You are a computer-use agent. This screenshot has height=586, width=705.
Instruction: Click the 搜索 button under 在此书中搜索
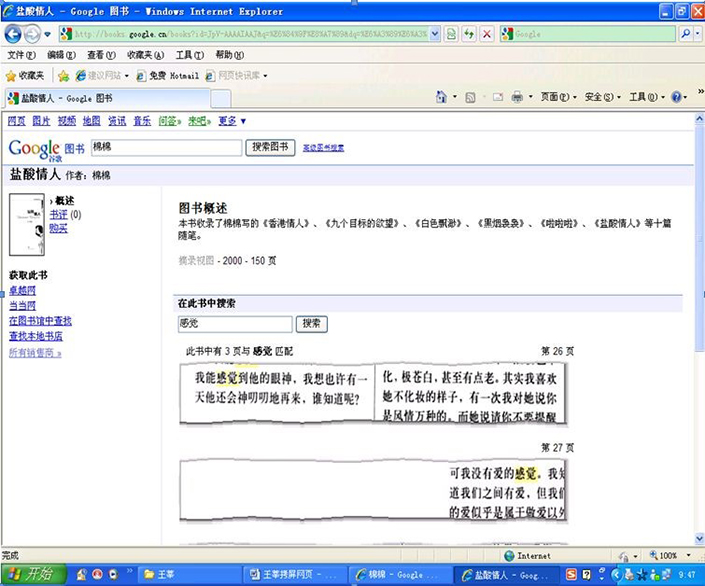click(312, 324)
